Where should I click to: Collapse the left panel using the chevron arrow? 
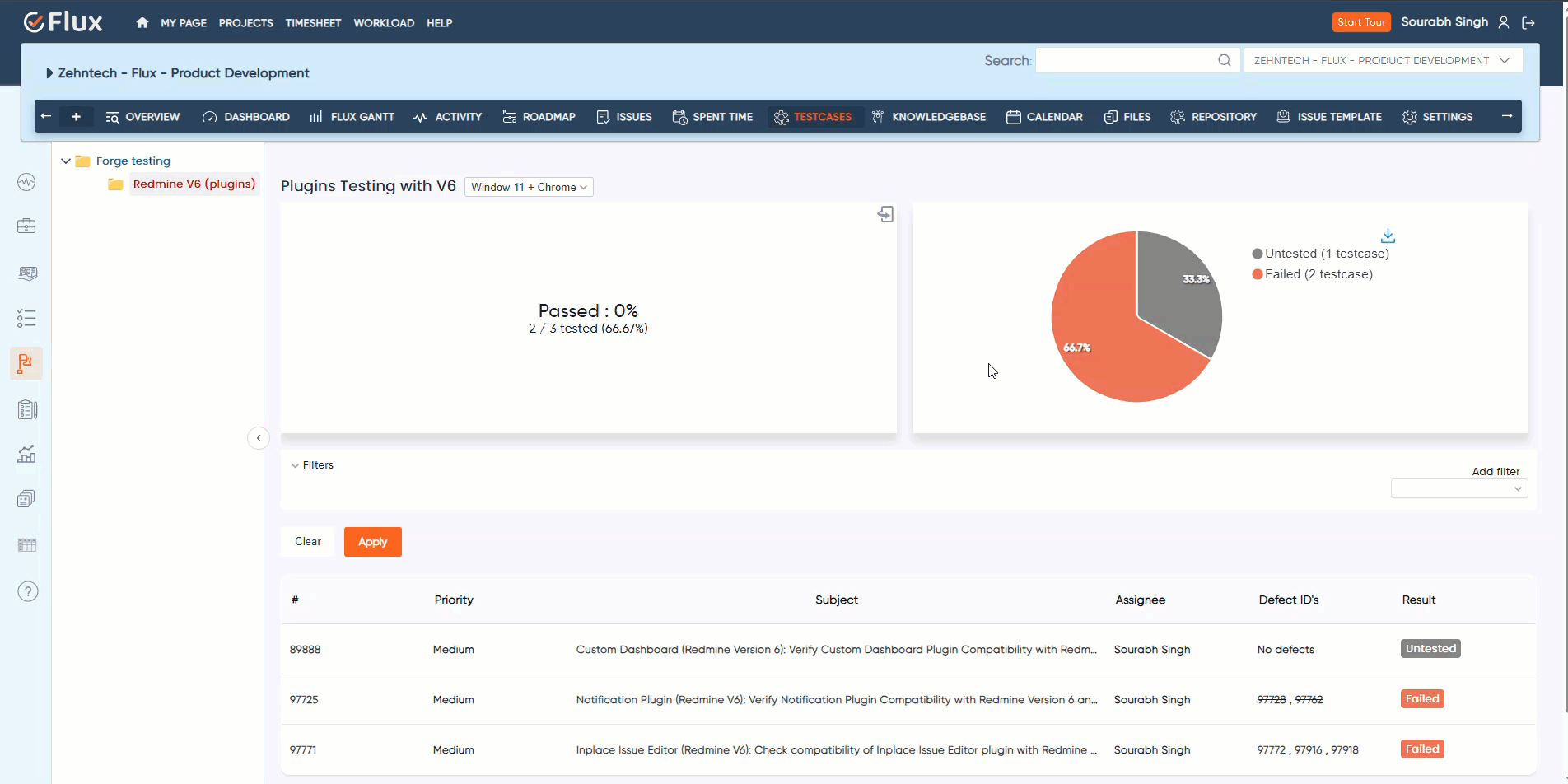(x=259, y=437)
